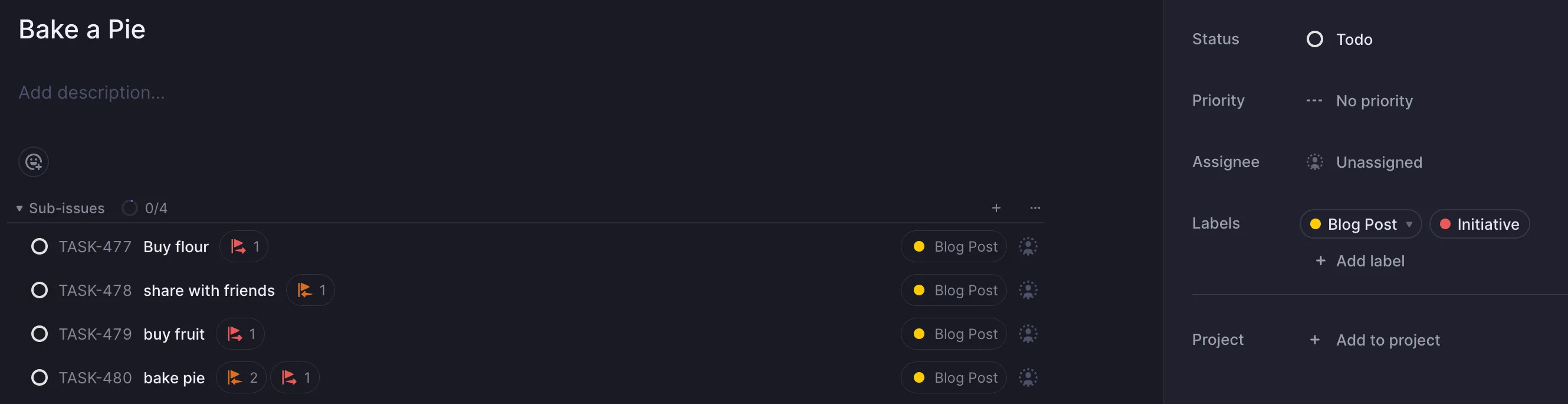The width and height of the screenshot is (1568, 404).
Task: Click the red flag badge on the buy fruit row
Action: pos(241,334)
